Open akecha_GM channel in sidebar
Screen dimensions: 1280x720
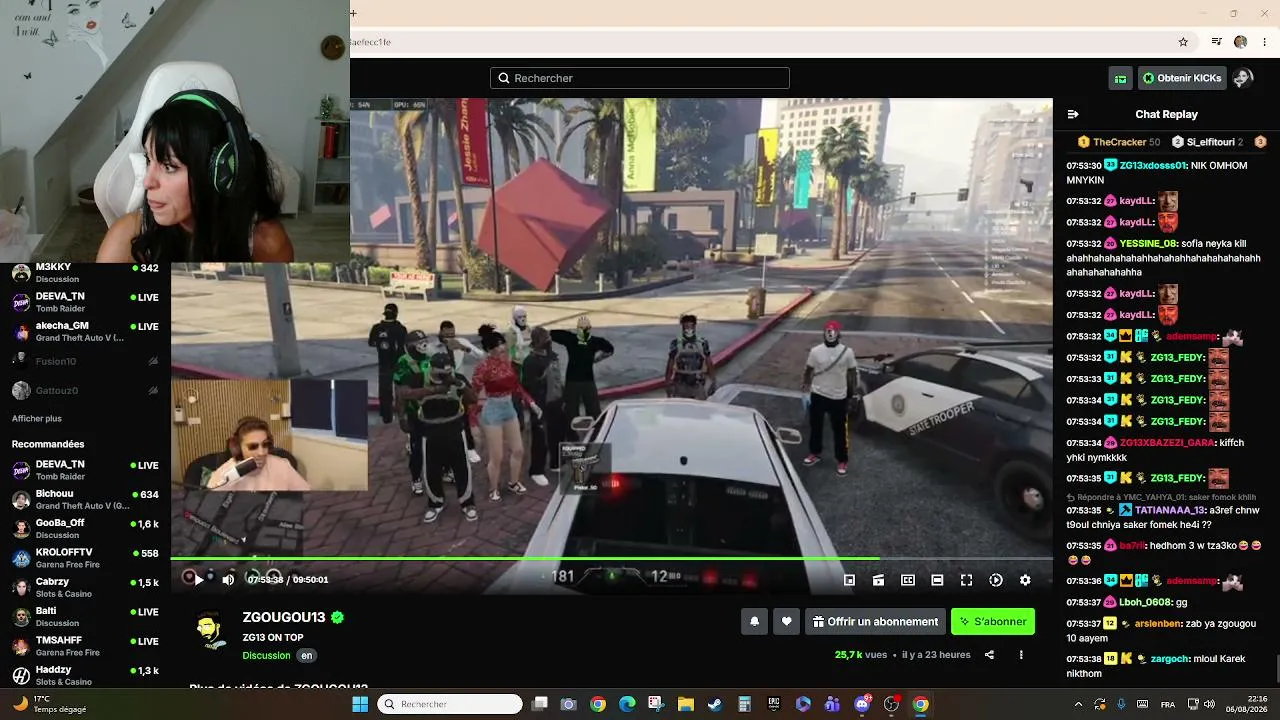85,332
